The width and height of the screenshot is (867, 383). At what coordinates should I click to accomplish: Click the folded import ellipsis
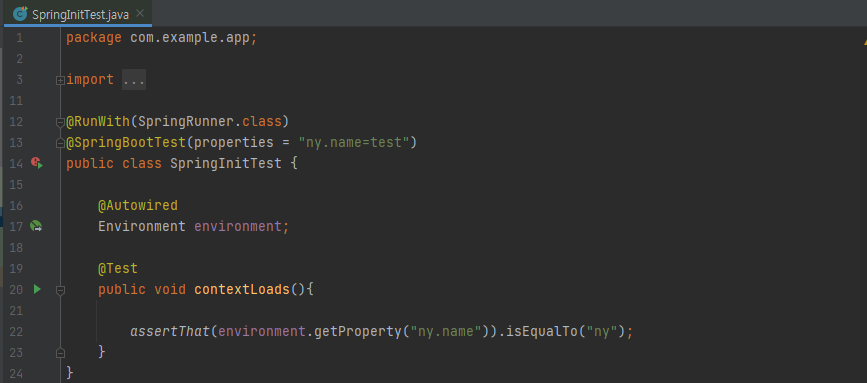(133, 80)
